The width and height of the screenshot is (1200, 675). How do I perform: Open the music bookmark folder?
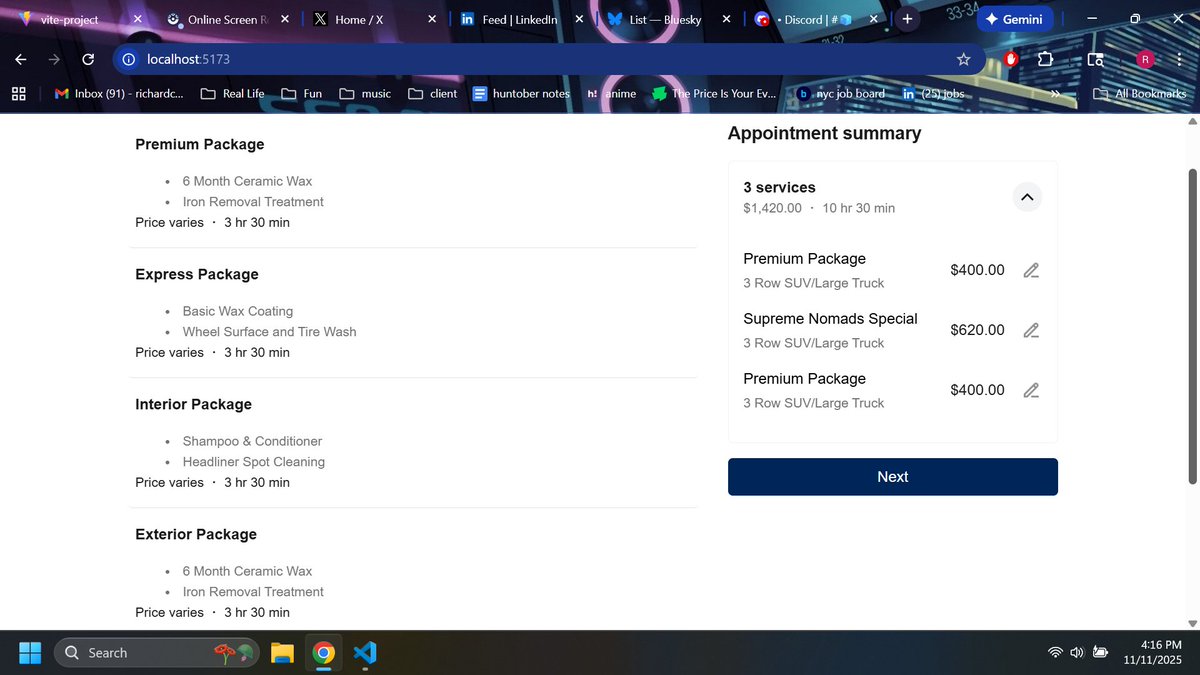pyautogui.click(x=365, y=93)
